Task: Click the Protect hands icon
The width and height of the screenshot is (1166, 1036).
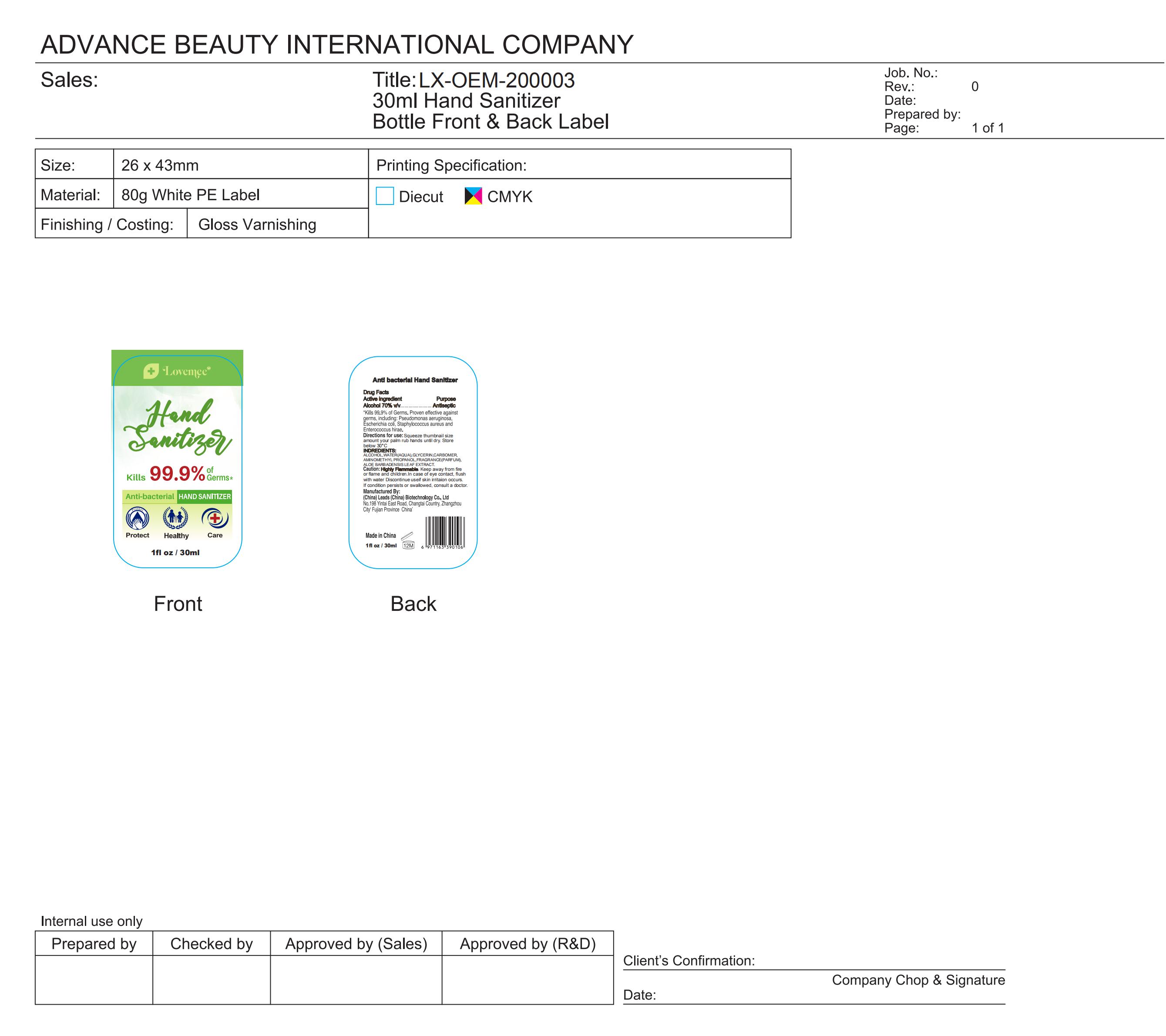Action: click(138, 518)
